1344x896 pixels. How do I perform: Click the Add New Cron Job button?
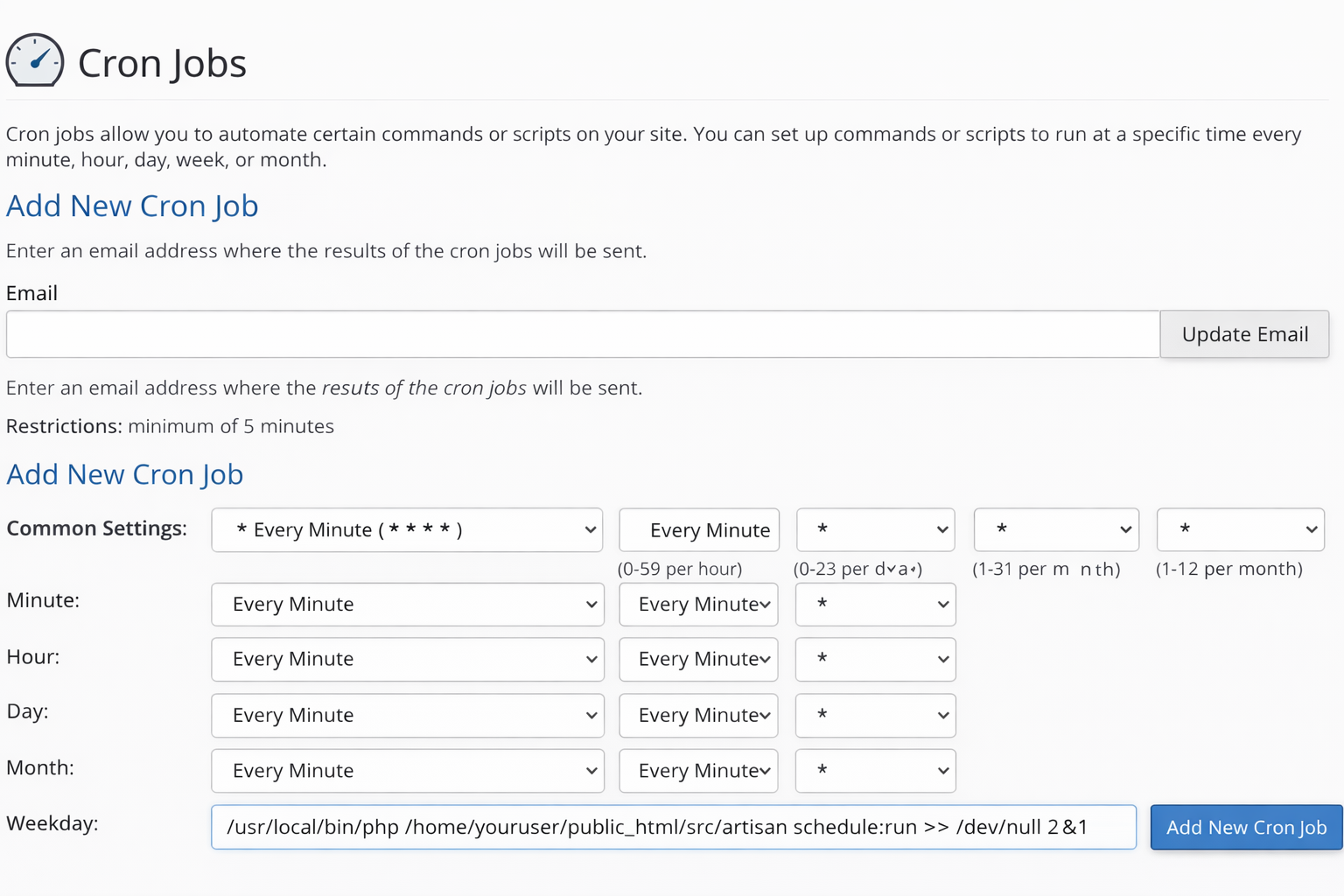(x=1246, y=827)
